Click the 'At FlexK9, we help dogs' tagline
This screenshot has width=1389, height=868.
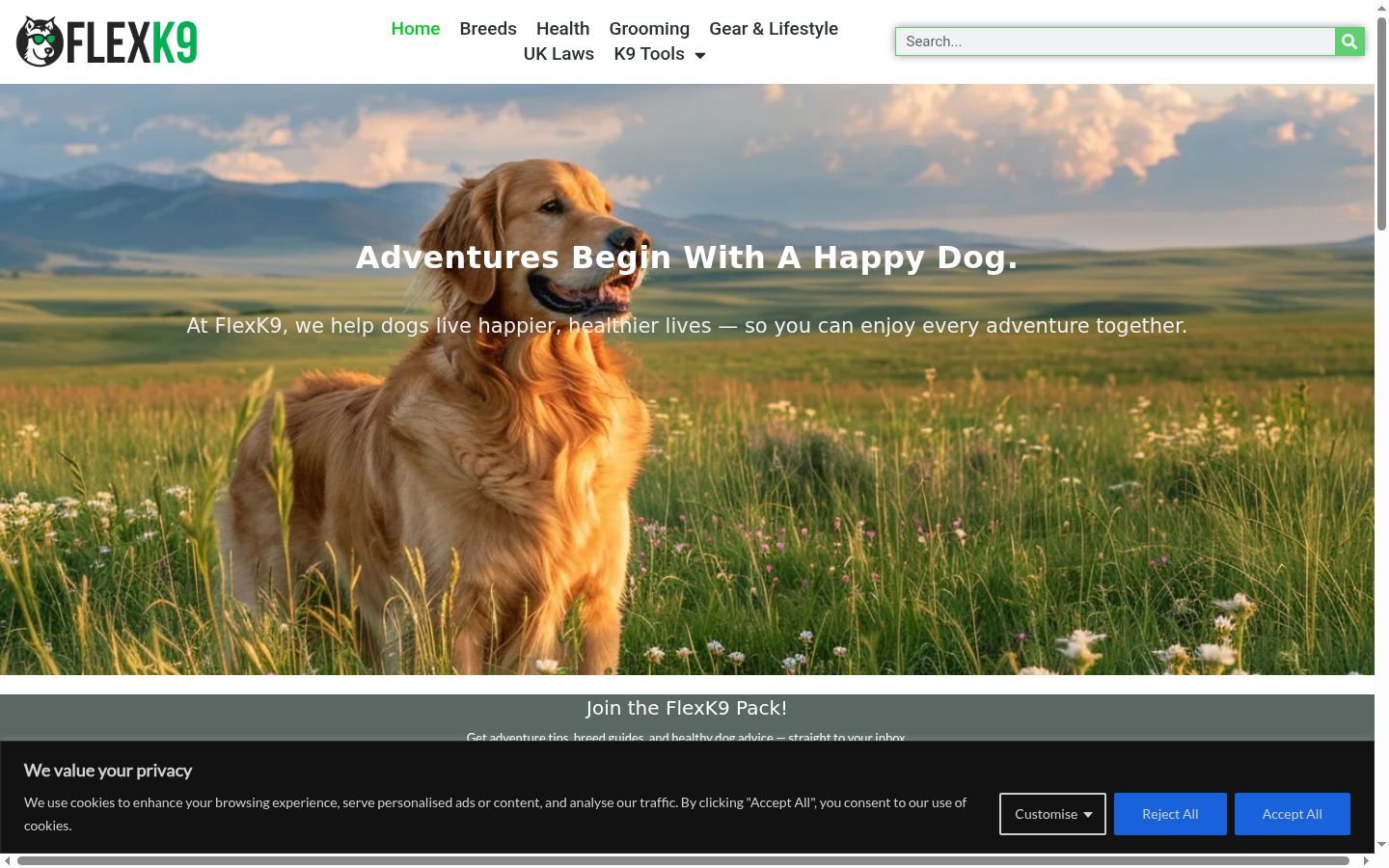(x=687, y=326)
